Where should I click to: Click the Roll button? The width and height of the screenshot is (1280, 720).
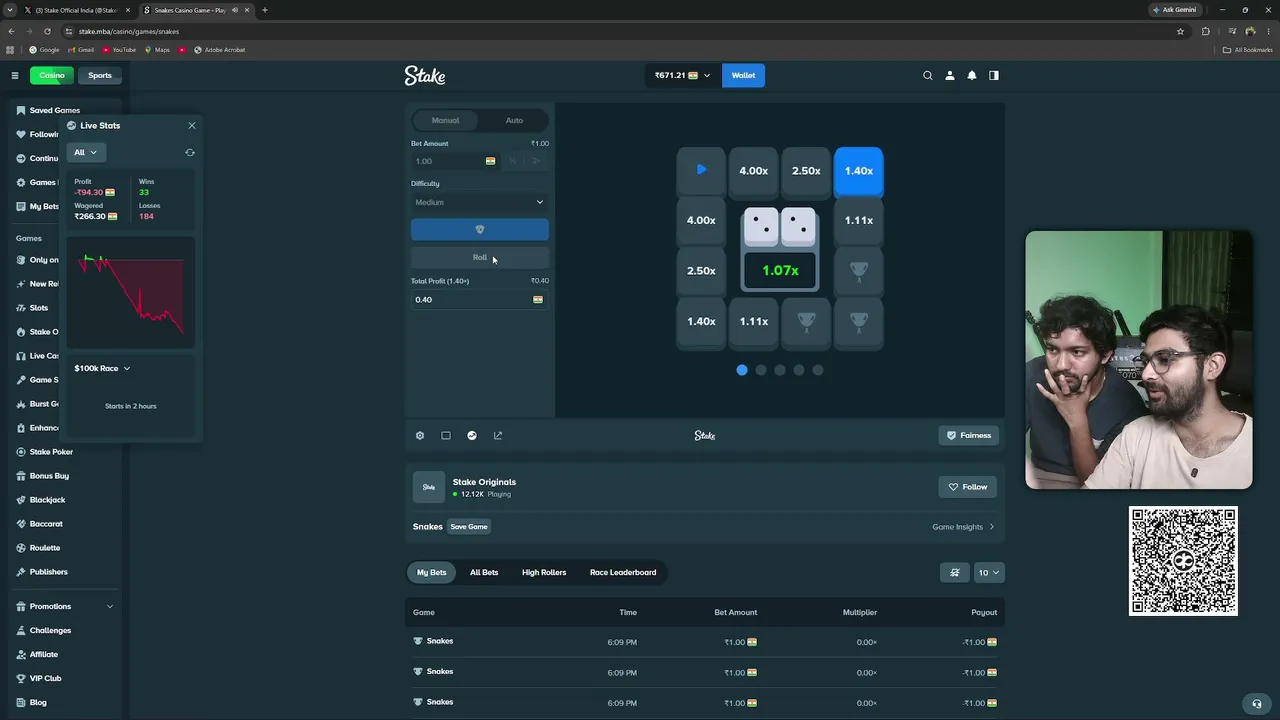point(480,257)
